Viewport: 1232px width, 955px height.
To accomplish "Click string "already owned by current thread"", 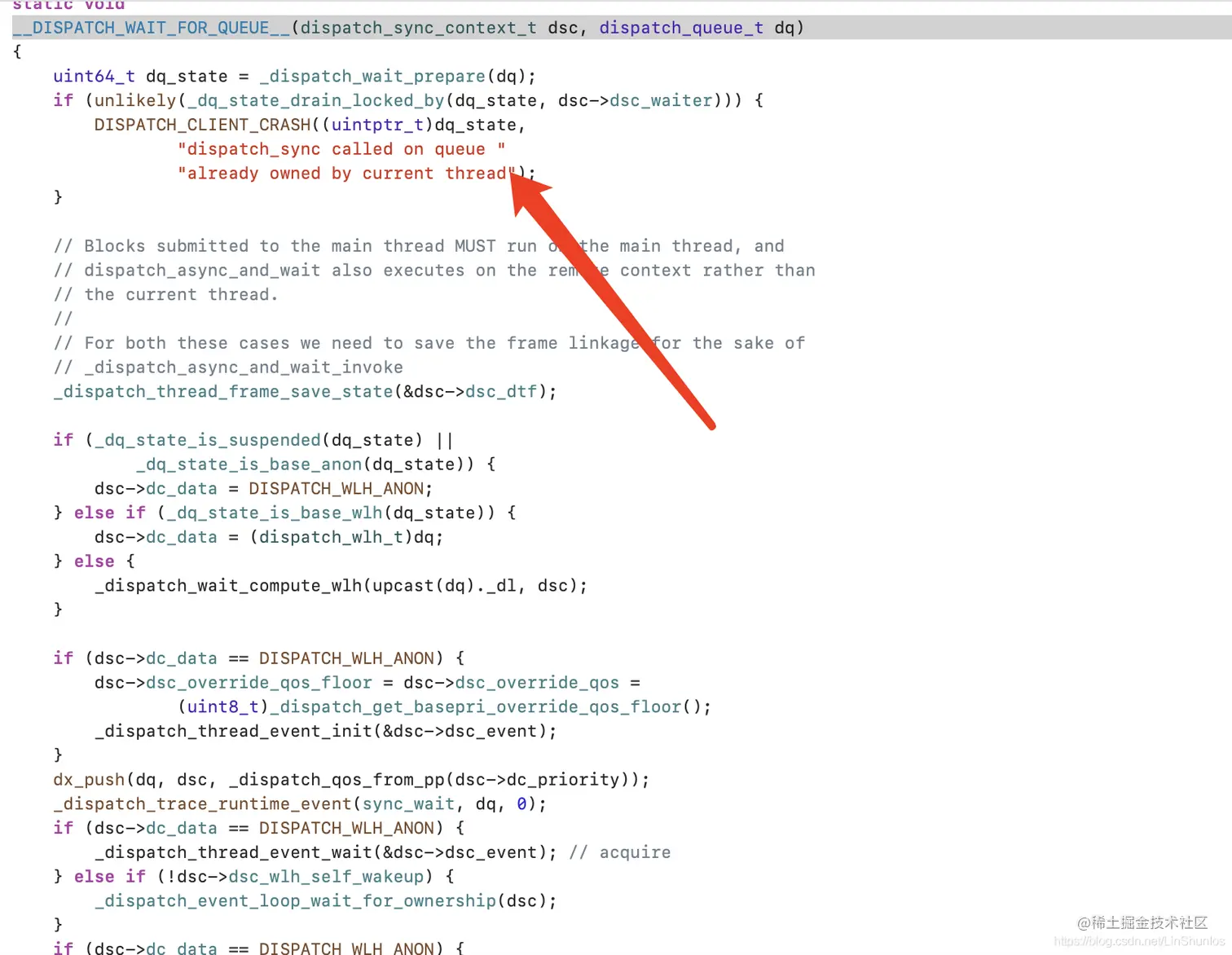I will pos(348,174).
